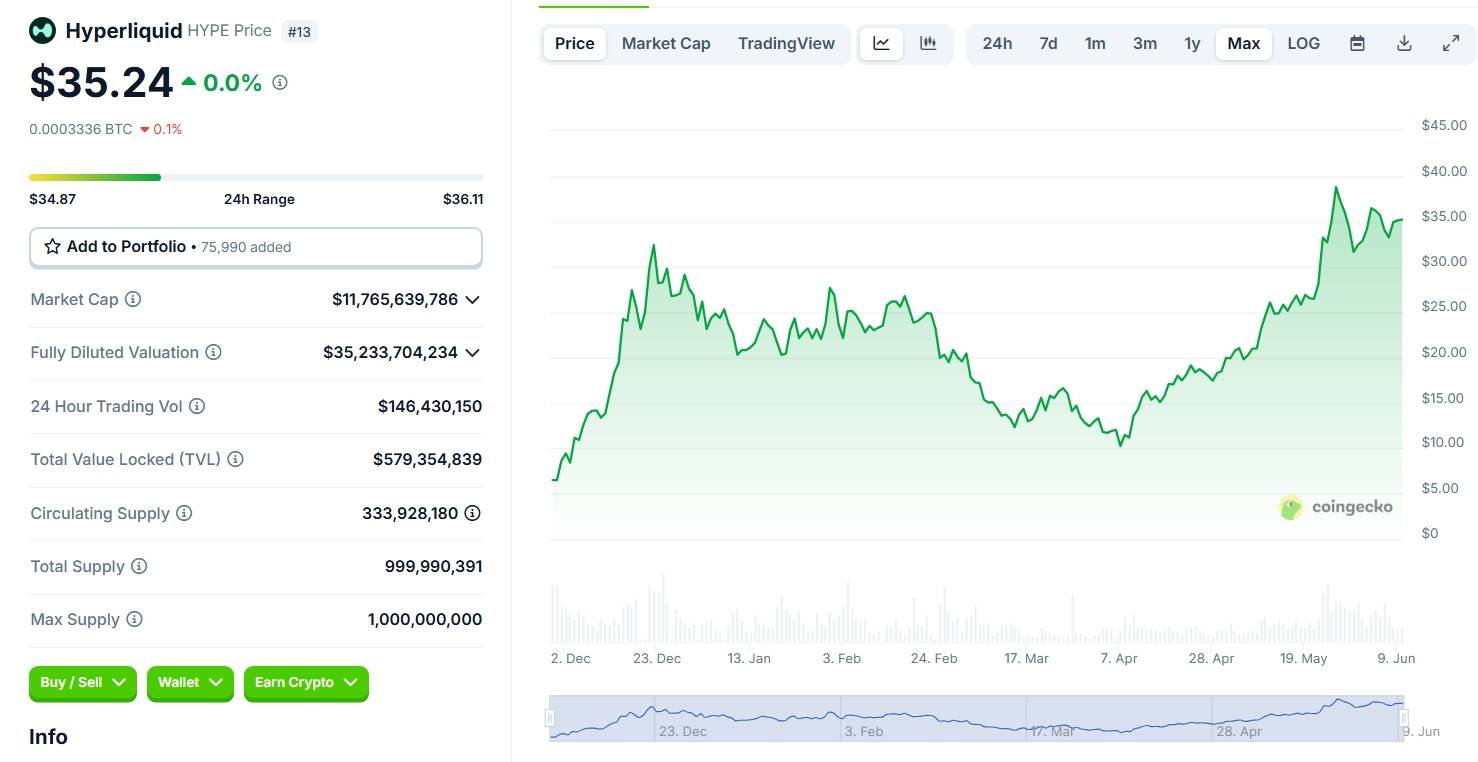Screen dimensions: 1478x762
Task: Expand chart to fullscreen
Action: click(1451, 43)
